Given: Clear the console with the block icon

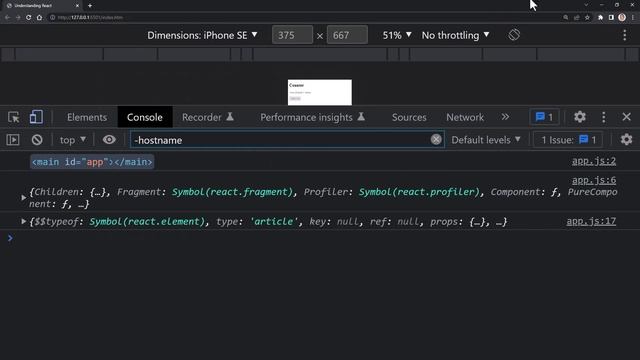Looking at the screenshot, I should click(x=37, y=140).
